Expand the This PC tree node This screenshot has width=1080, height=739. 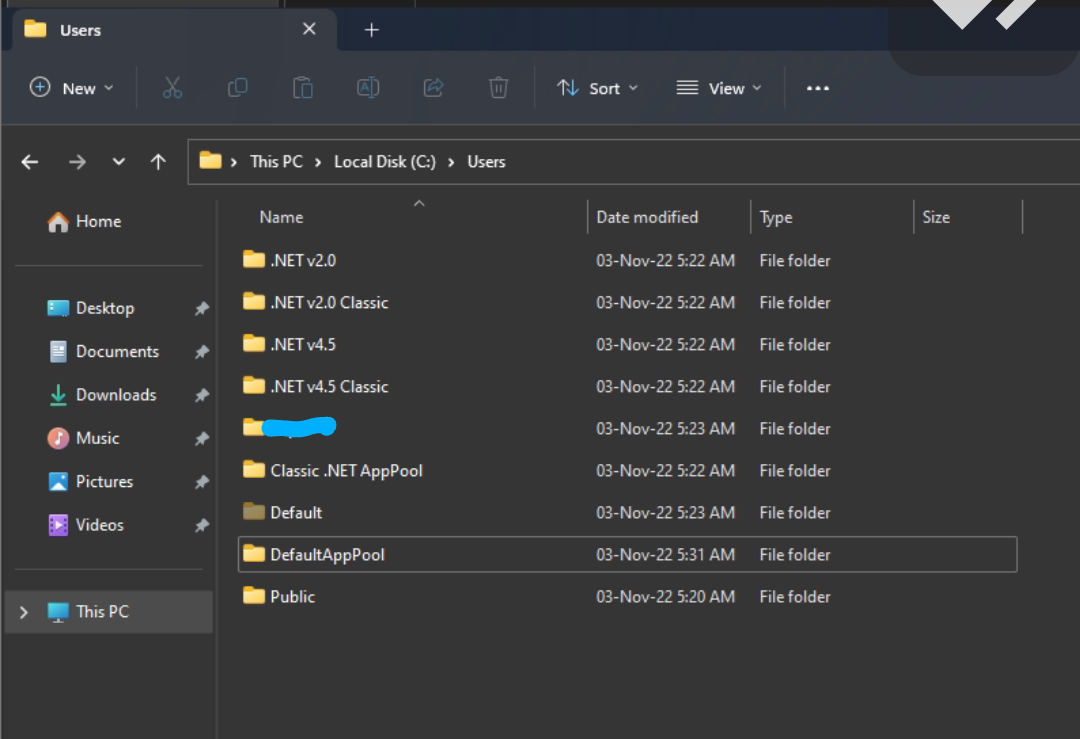pos(24,612)
